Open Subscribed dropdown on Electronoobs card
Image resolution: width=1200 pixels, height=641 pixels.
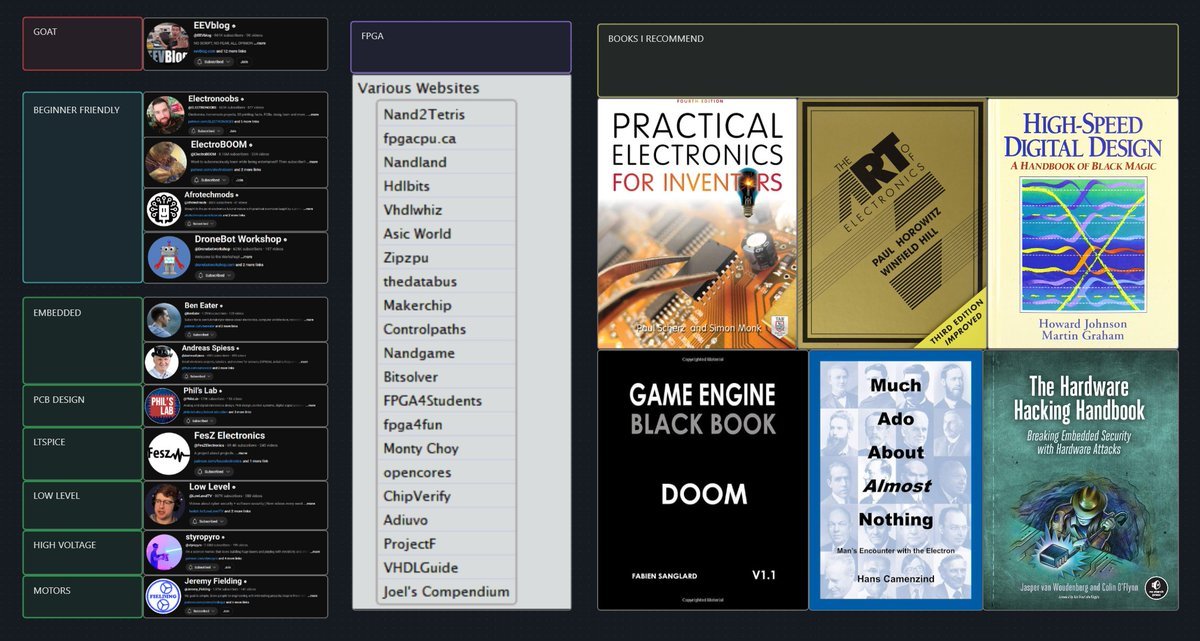(205, 130)
